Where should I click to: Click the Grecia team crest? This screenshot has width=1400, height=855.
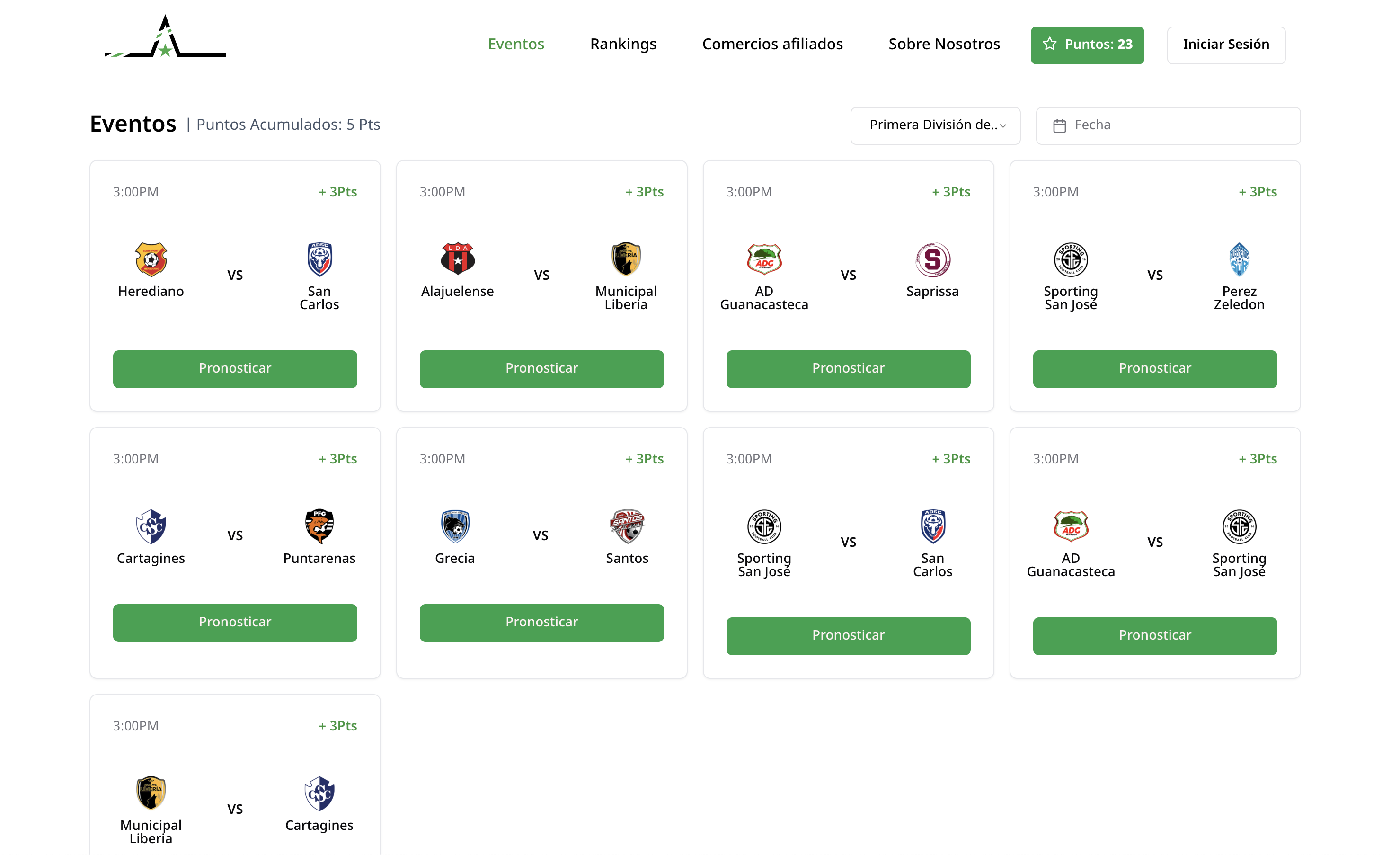455,526
